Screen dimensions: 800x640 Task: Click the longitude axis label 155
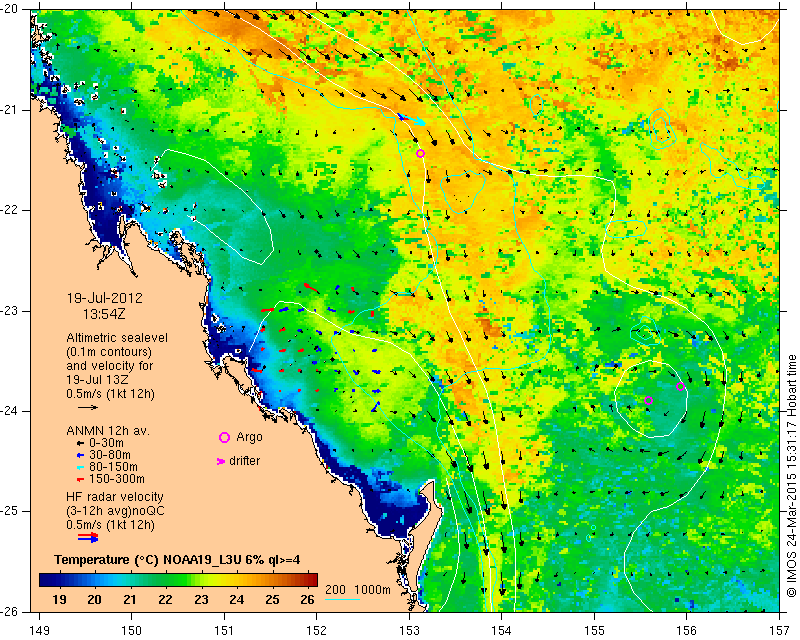[594, 631]
